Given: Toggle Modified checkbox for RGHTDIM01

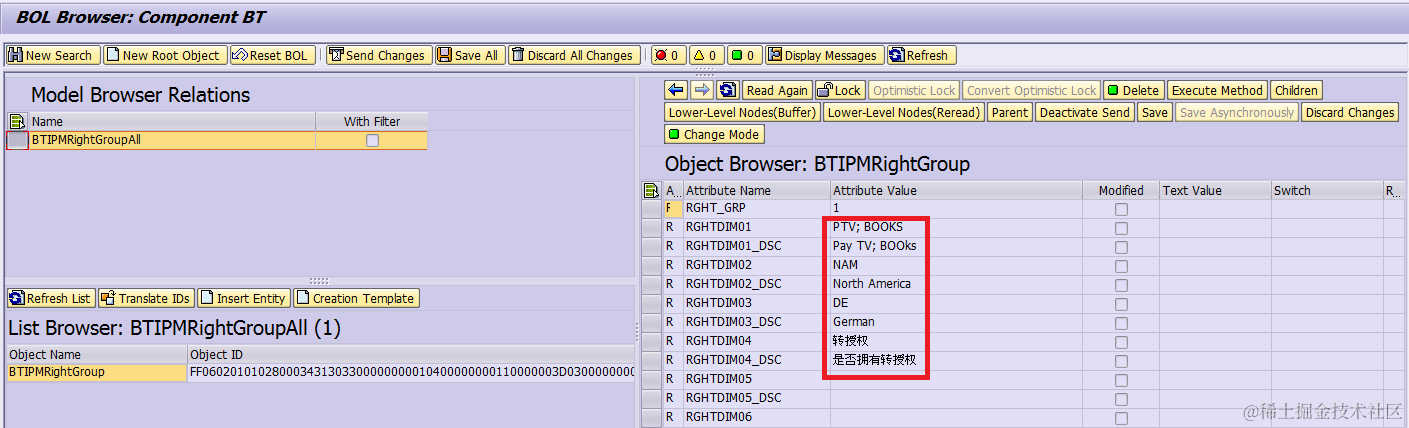Looking at the screenshot, I should point(1121,228).
